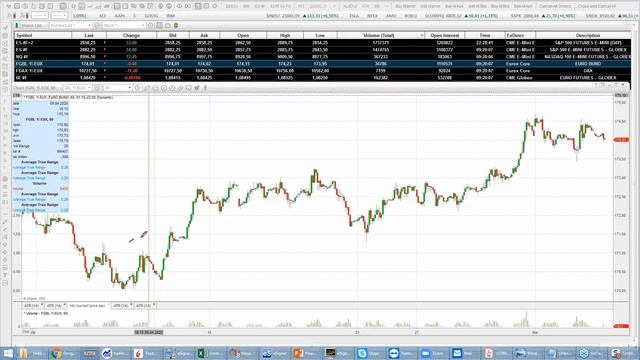Select the FGBL 1!-EUX watch list row

[322, 64]
